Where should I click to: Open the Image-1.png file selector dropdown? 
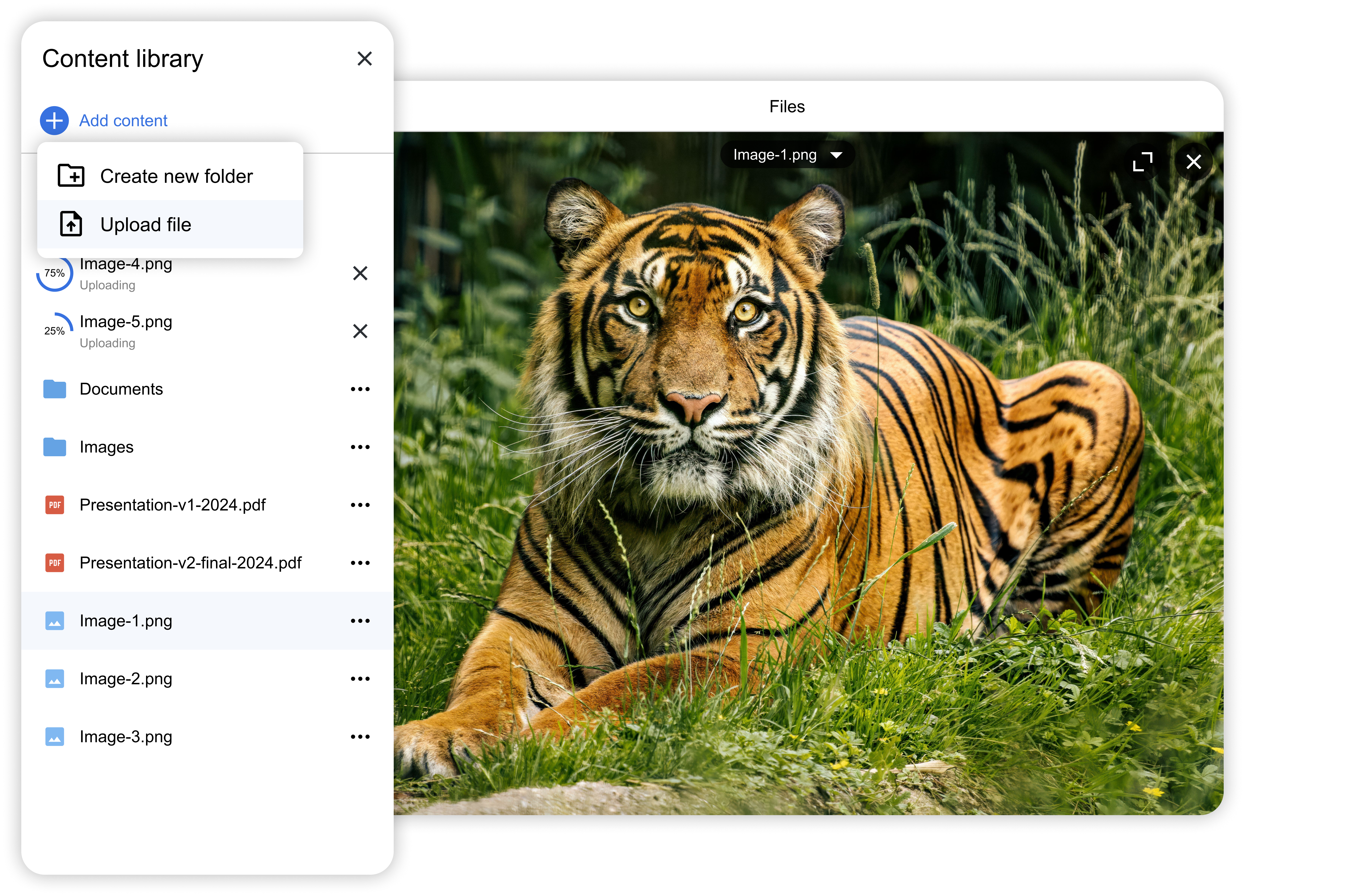click(x=787, y=155)
